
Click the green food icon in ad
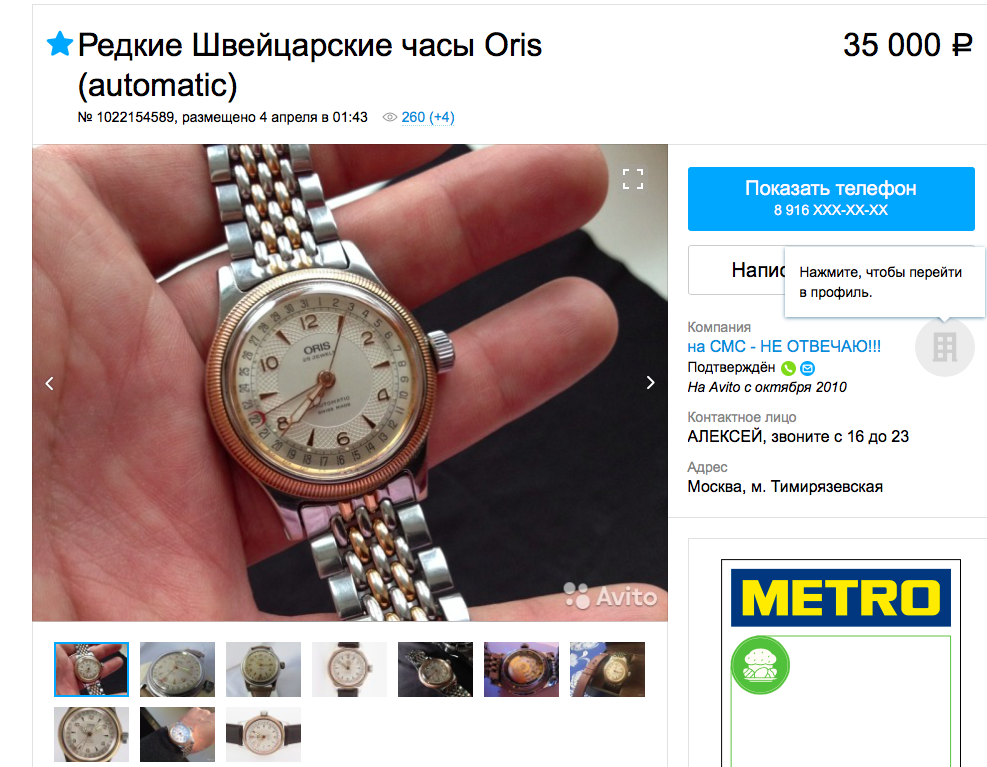pos(760,665)
